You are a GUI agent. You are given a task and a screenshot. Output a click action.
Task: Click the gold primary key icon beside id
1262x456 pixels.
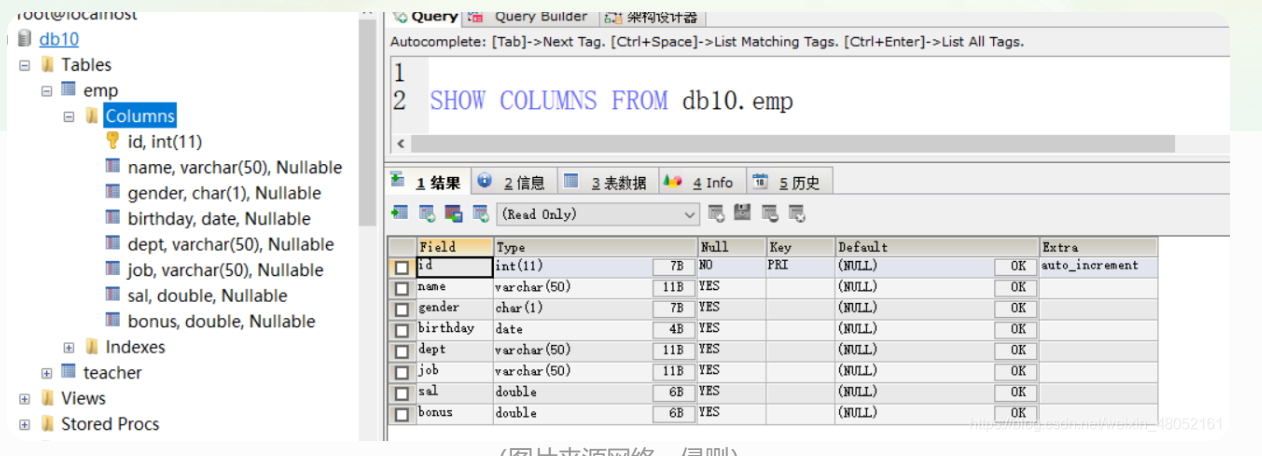[x=113, y=142]
